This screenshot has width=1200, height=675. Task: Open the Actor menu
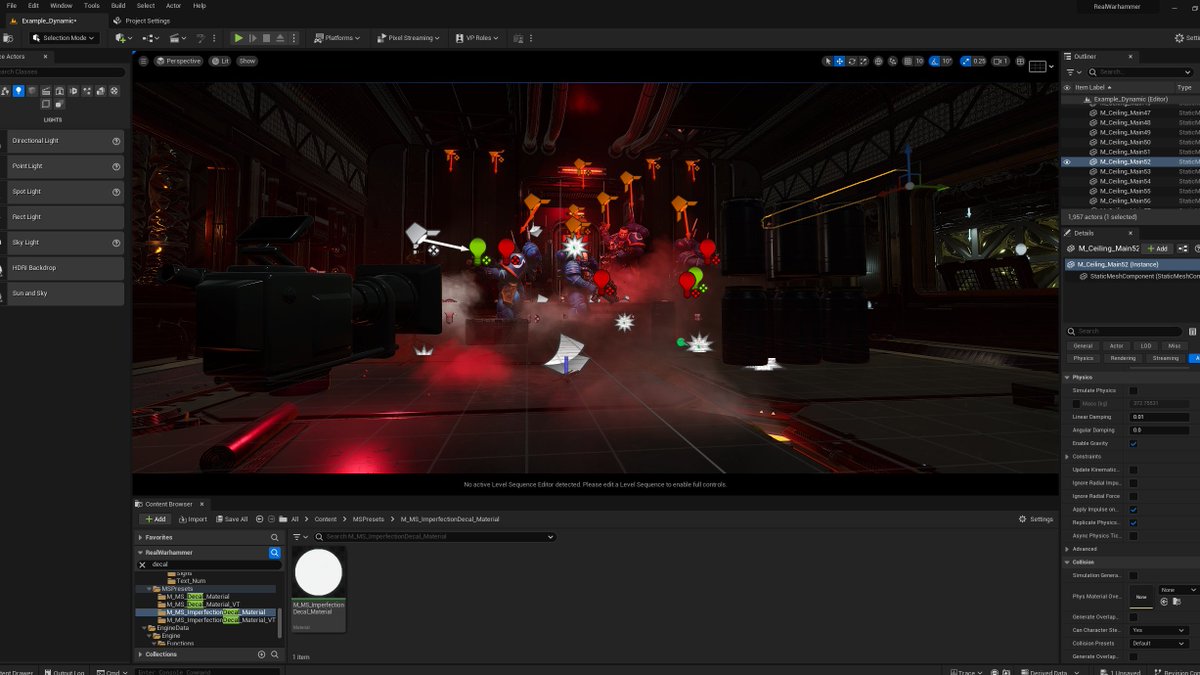tap(173, 6)
